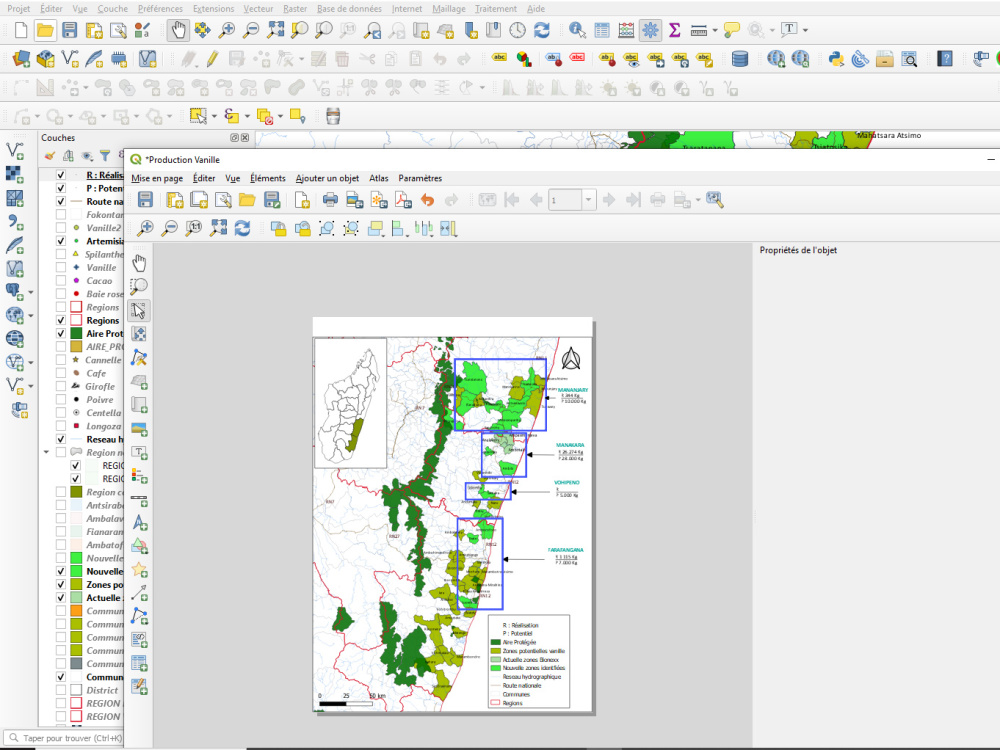The height and width of the screenshot is (750, 1000).
Task: Toggle the Zones po layer checkbox
Action: (61, 585)
